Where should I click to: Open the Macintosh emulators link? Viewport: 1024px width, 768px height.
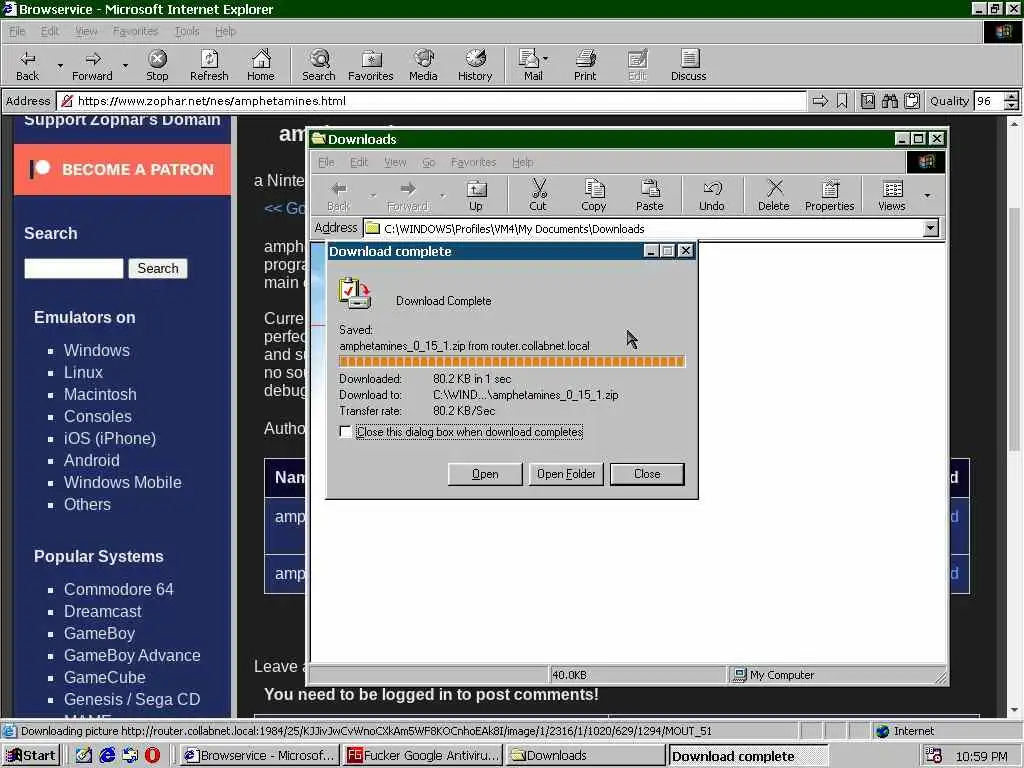click(x=100, y=394)
